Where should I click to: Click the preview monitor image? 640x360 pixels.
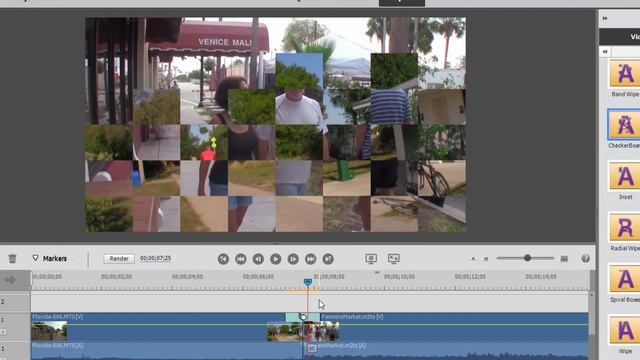(x=276, y=124)
